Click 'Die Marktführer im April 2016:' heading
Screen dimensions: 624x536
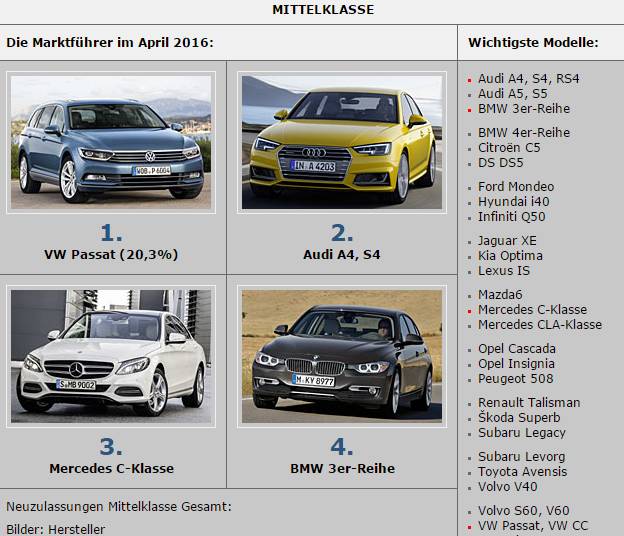coord(110,42)
